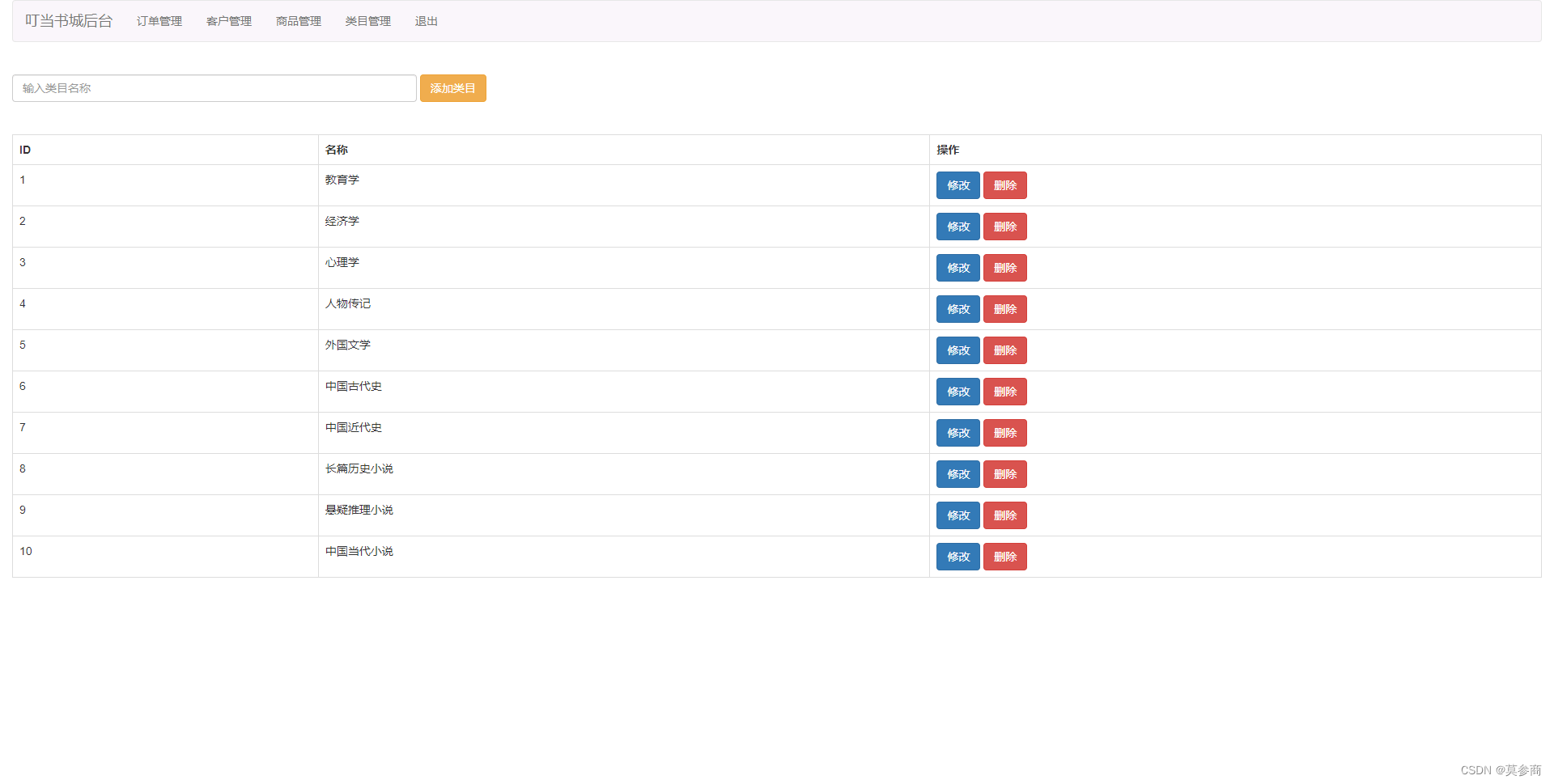Screen dimensions: 1554x784
Task: Select 类目管理 in the navbar
Action: coord(368,21)
